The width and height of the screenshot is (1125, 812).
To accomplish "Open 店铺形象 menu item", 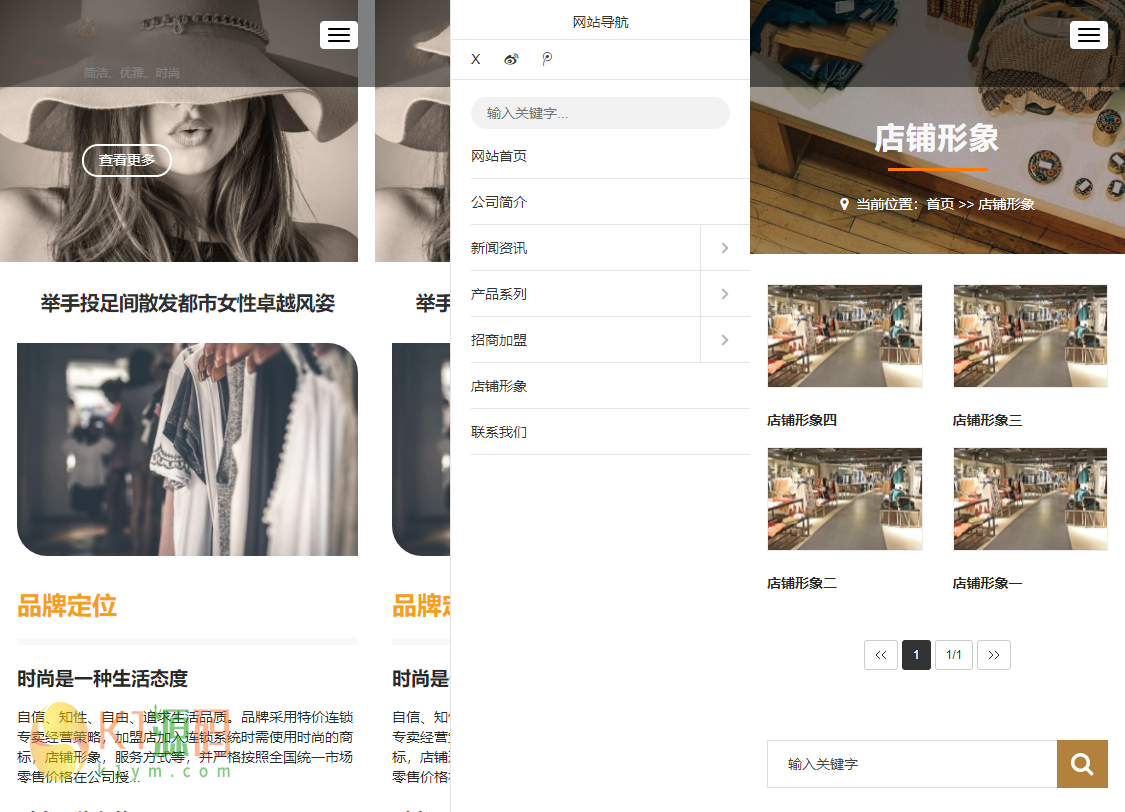I will coord(499,385).
